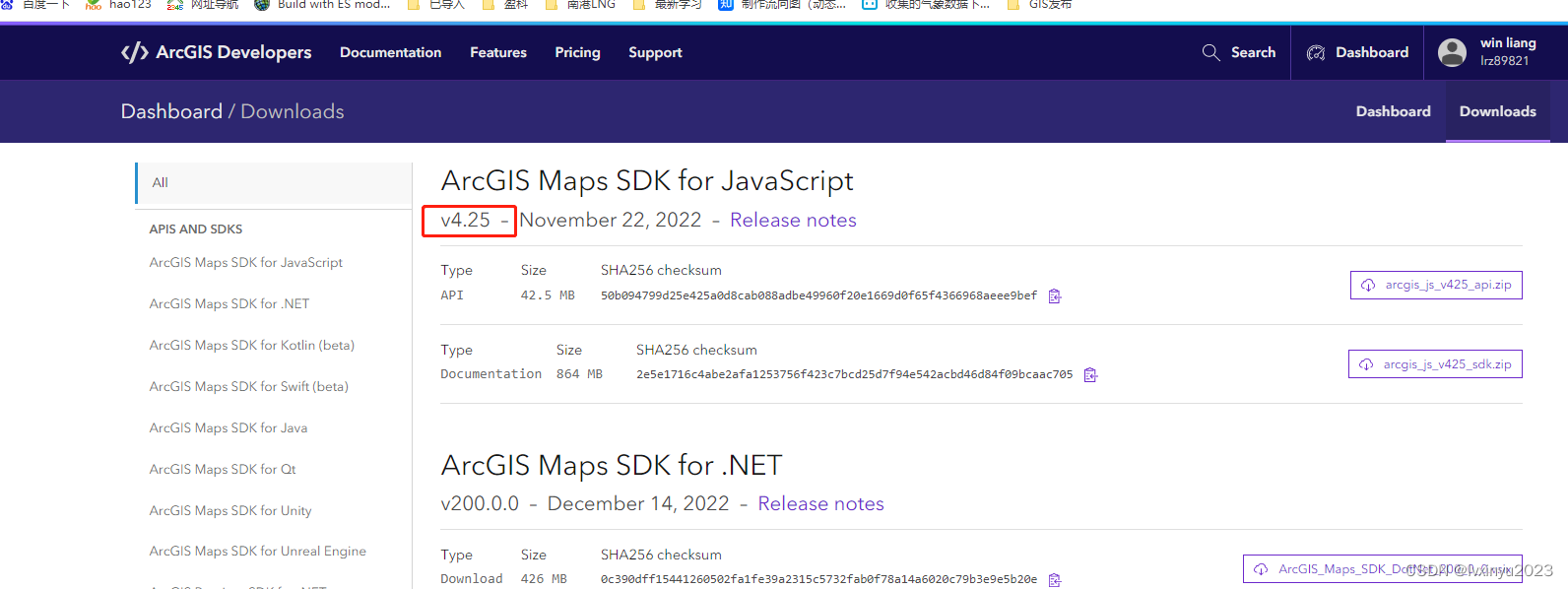Click the API type cell
The image size is (1568, 589).
point(452,295)
